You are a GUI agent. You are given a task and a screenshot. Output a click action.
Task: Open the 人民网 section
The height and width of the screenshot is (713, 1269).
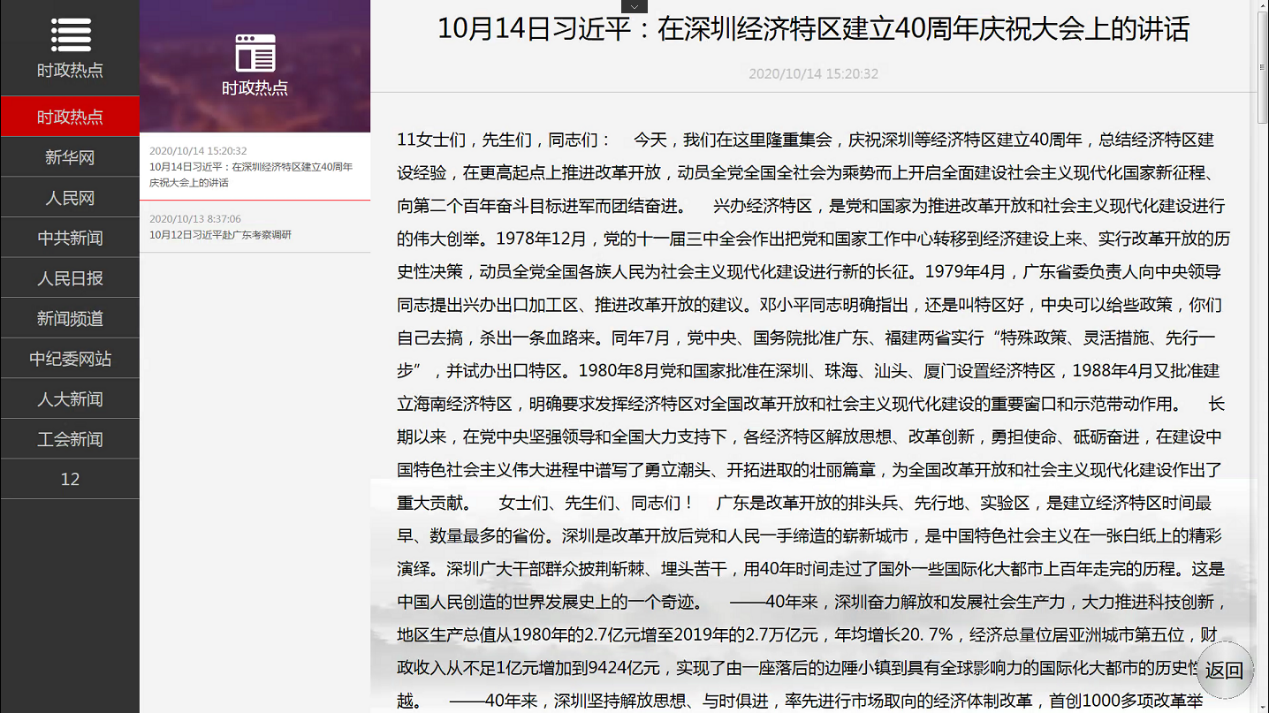click(69, 197)
